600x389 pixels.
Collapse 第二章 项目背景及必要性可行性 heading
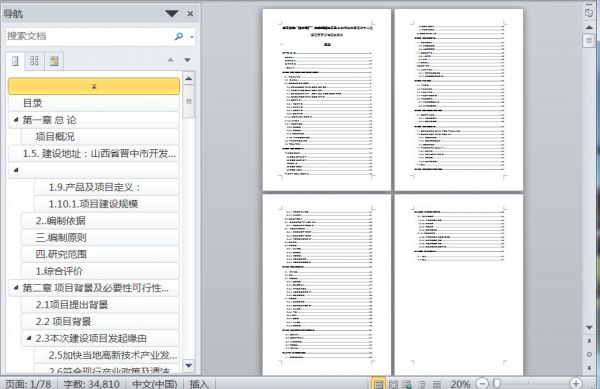point(16,287)
